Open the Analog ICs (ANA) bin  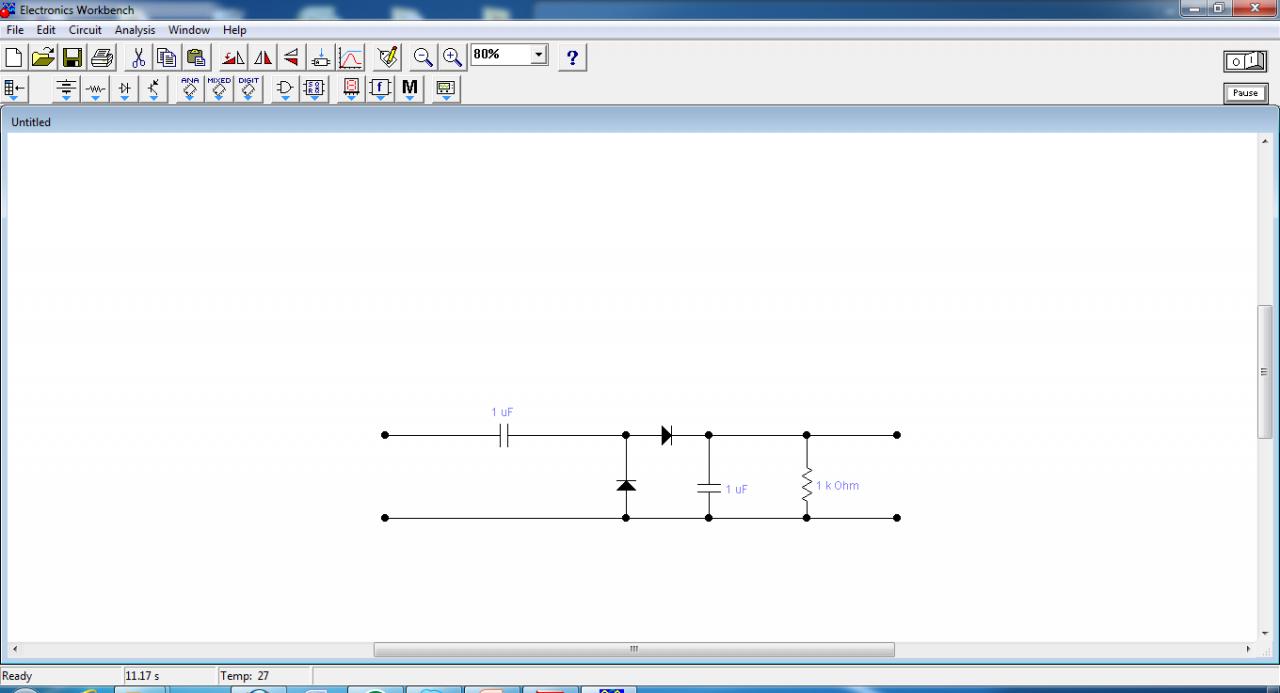point(190,90)
